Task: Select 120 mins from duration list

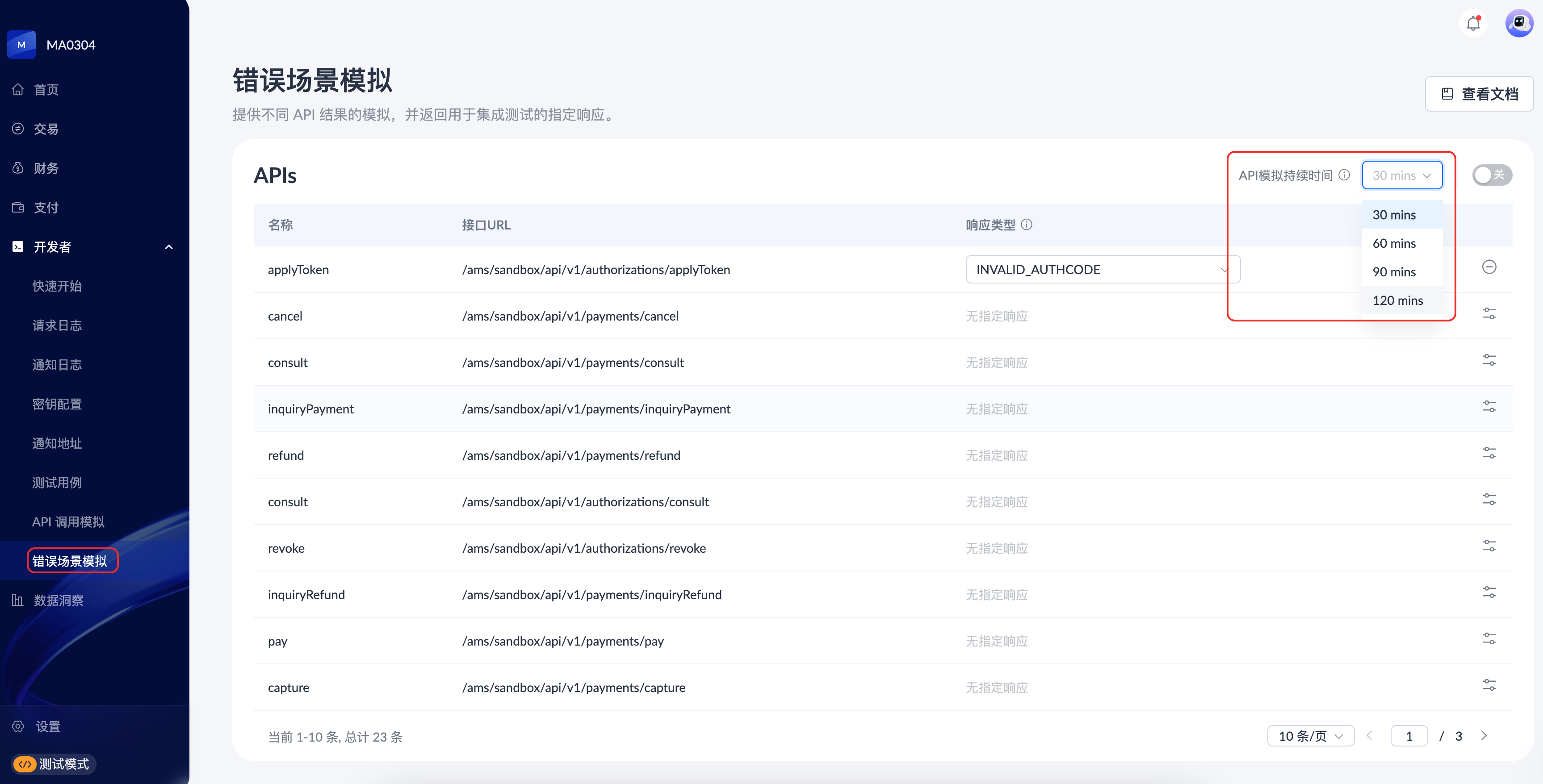Action: [1397, 300]
